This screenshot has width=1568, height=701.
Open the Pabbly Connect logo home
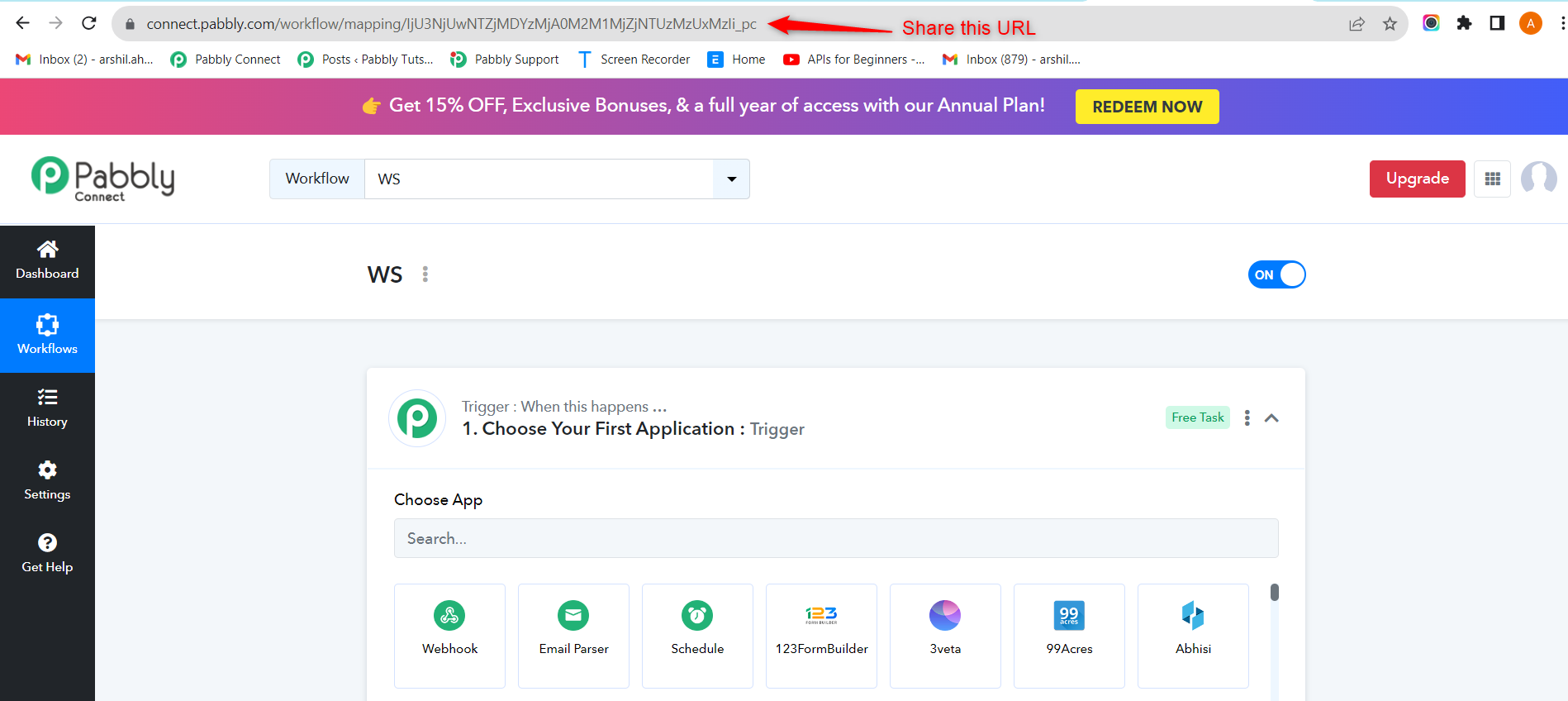(102, 179)
